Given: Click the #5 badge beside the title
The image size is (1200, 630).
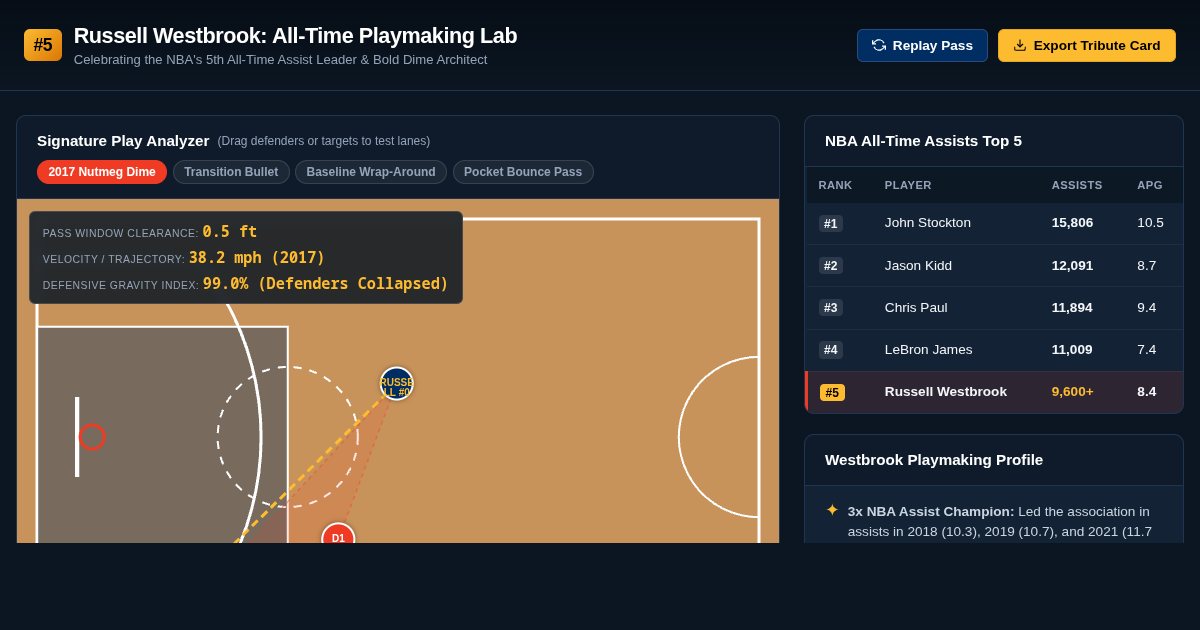Looking at the screenshot, I should 43,45.
